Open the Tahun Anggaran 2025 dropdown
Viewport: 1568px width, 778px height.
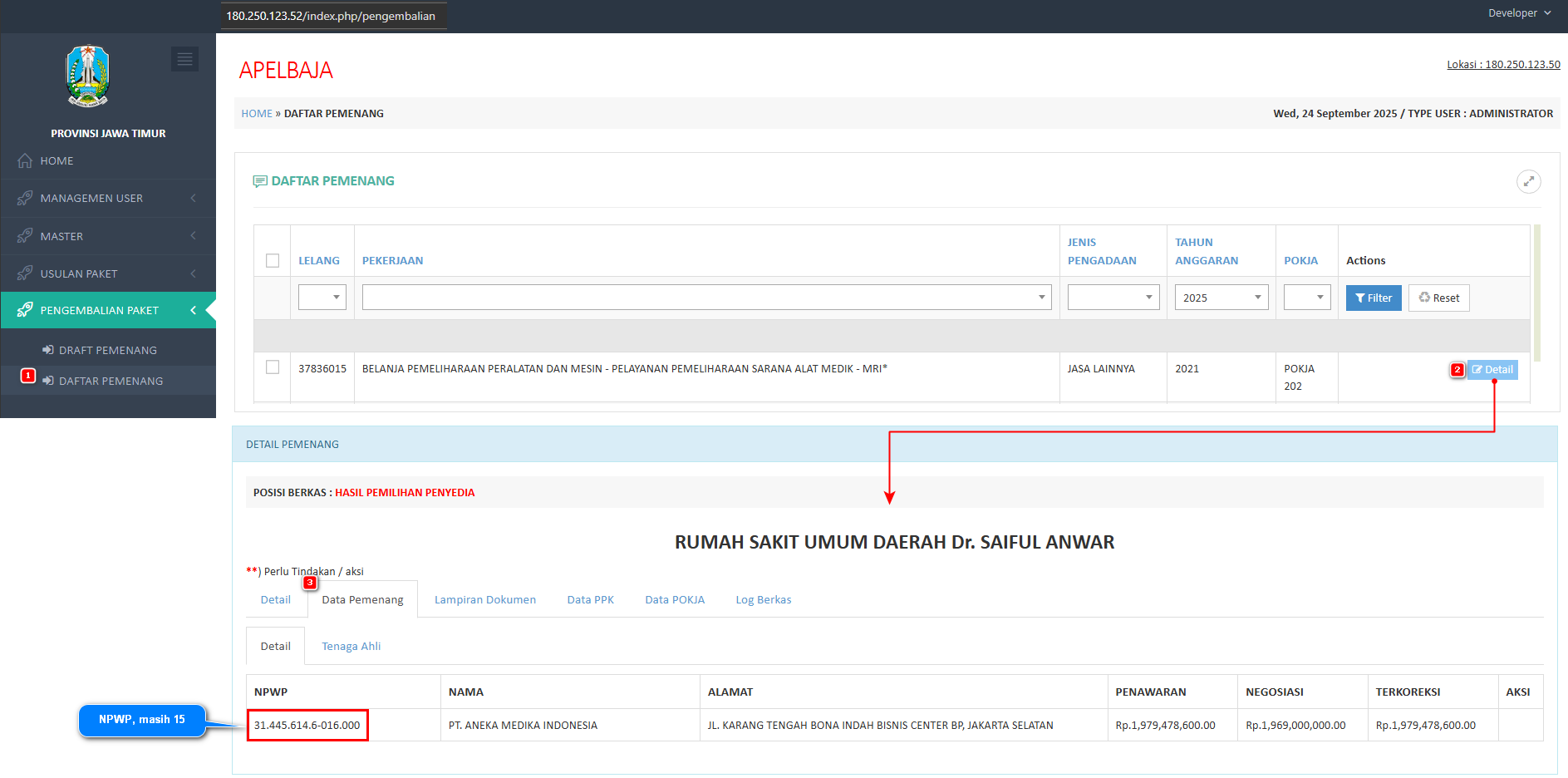pos(1221,298)
